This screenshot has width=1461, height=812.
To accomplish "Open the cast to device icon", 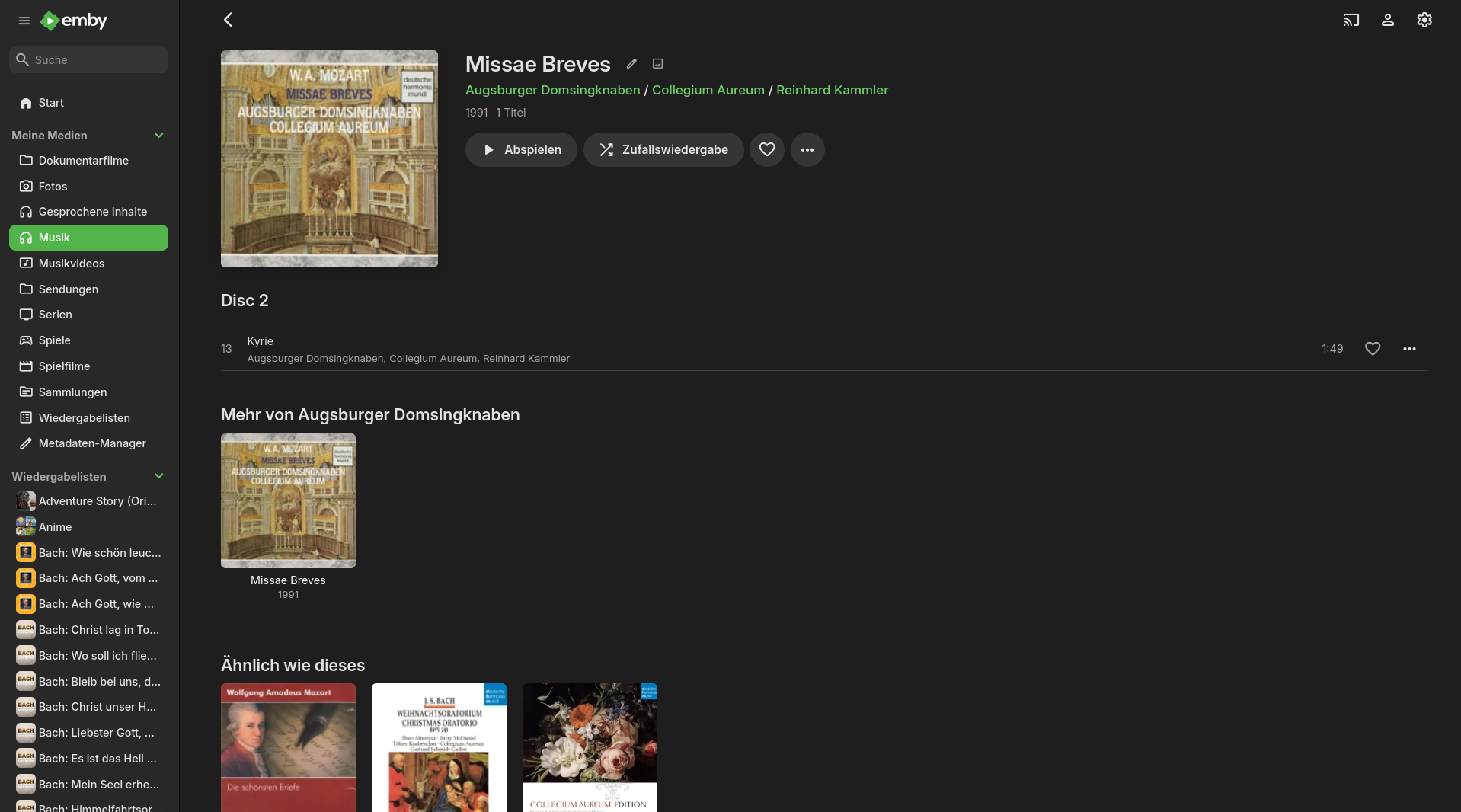I will tap(1351, 20).
